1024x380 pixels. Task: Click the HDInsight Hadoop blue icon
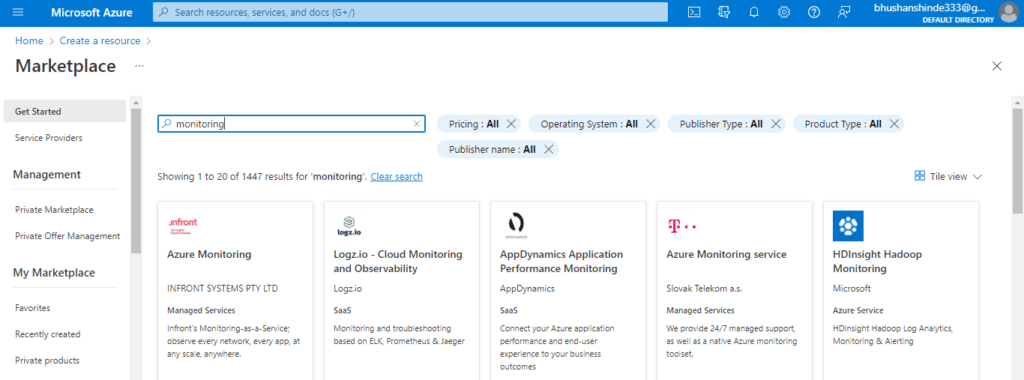(848, 226)
